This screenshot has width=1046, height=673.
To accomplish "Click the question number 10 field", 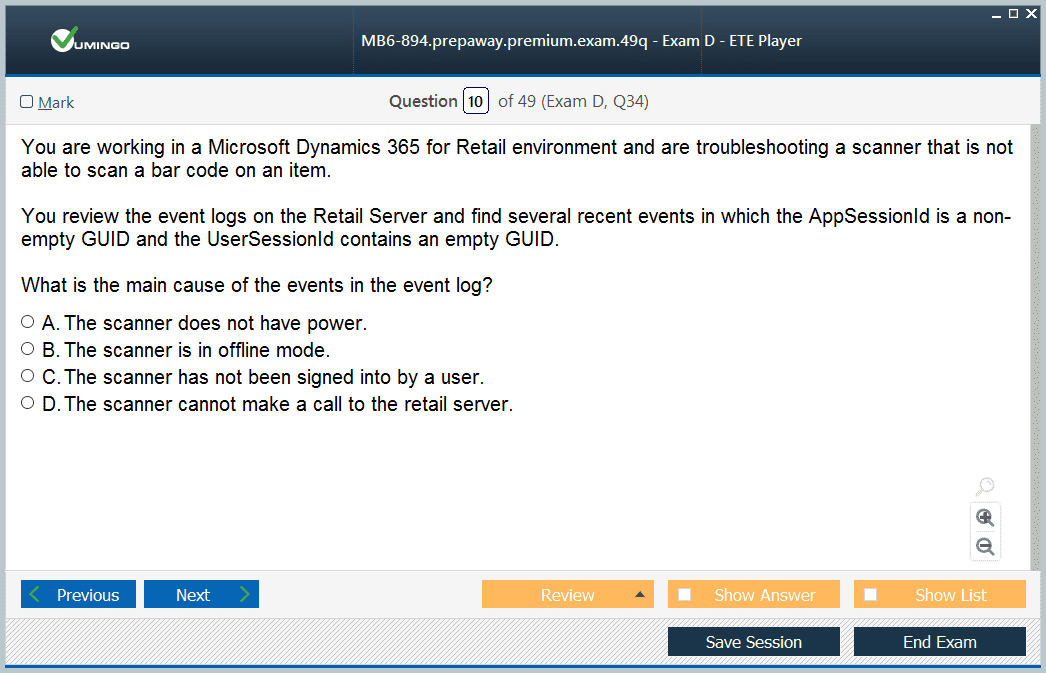I will [x=476, y=101].
